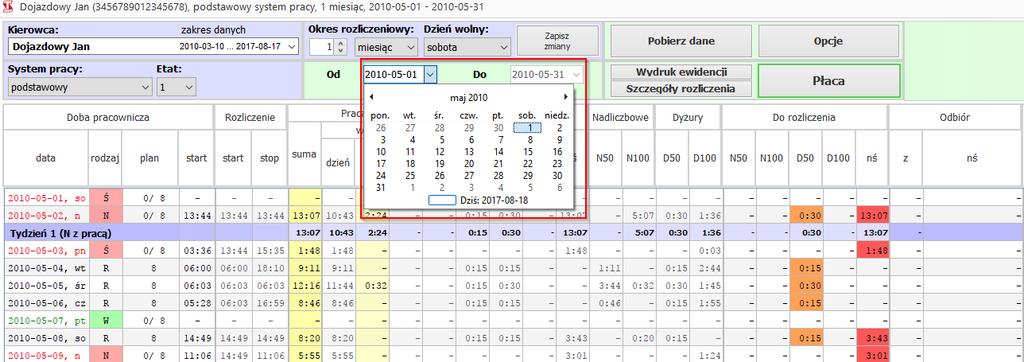Go to next month in calendar

pos(566,97)
